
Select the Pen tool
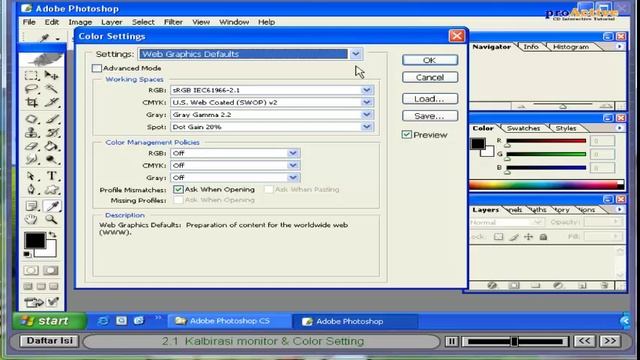(31, 189)
